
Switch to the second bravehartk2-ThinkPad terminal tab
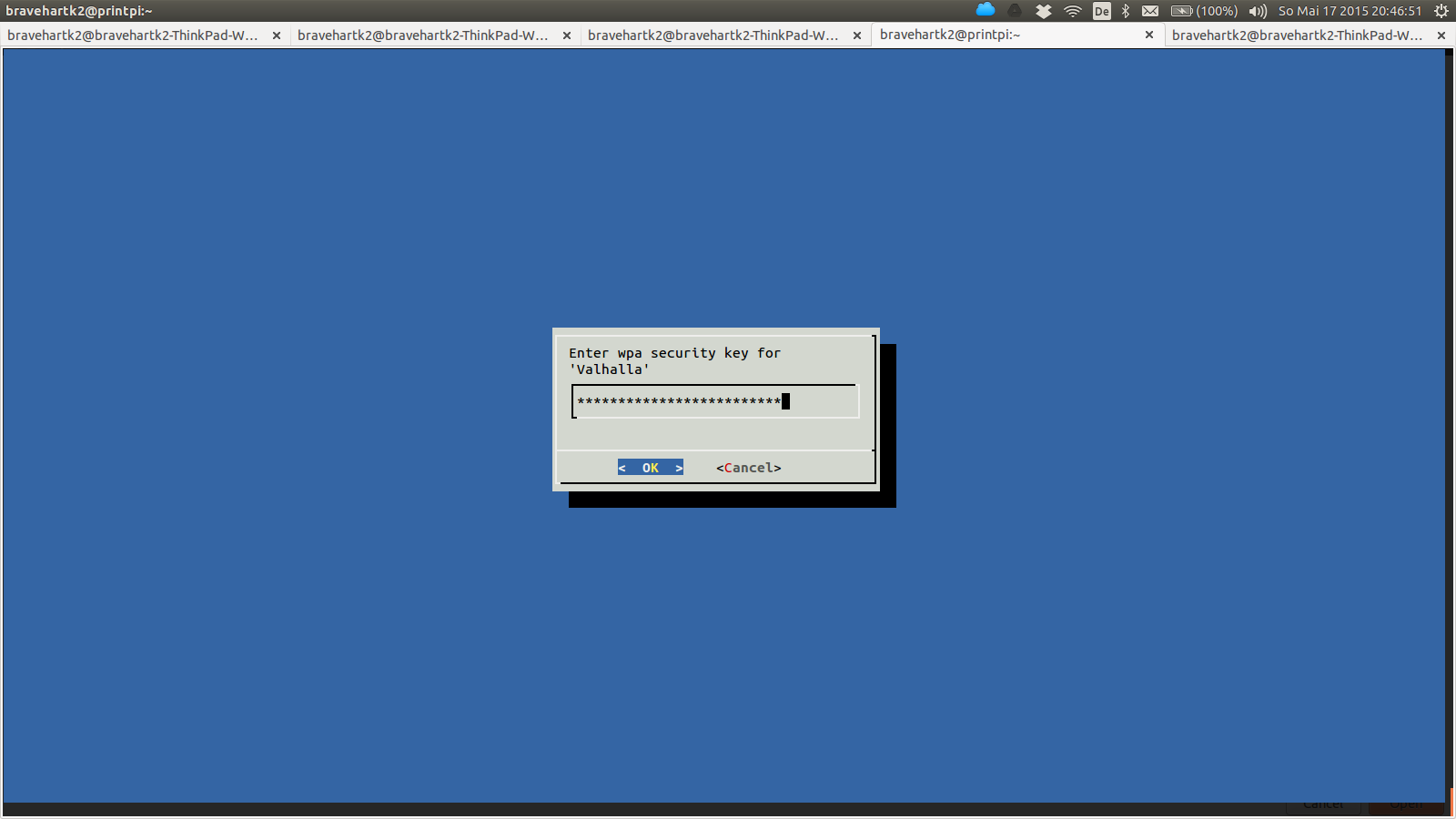(x=423, y=35)
